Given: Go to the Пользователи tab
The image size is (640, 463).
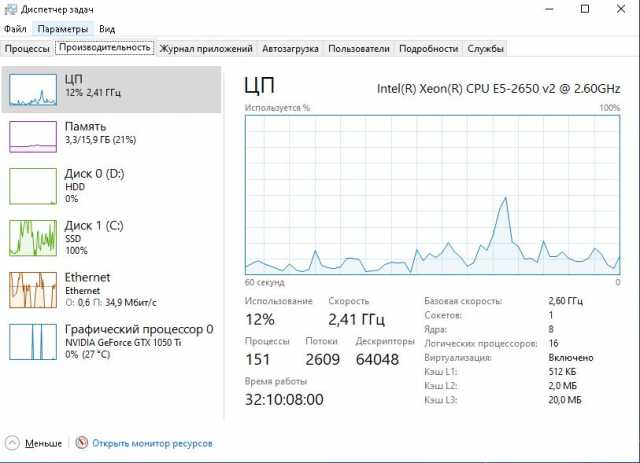Looking at the screenshot, I should [x=358, y=48].
